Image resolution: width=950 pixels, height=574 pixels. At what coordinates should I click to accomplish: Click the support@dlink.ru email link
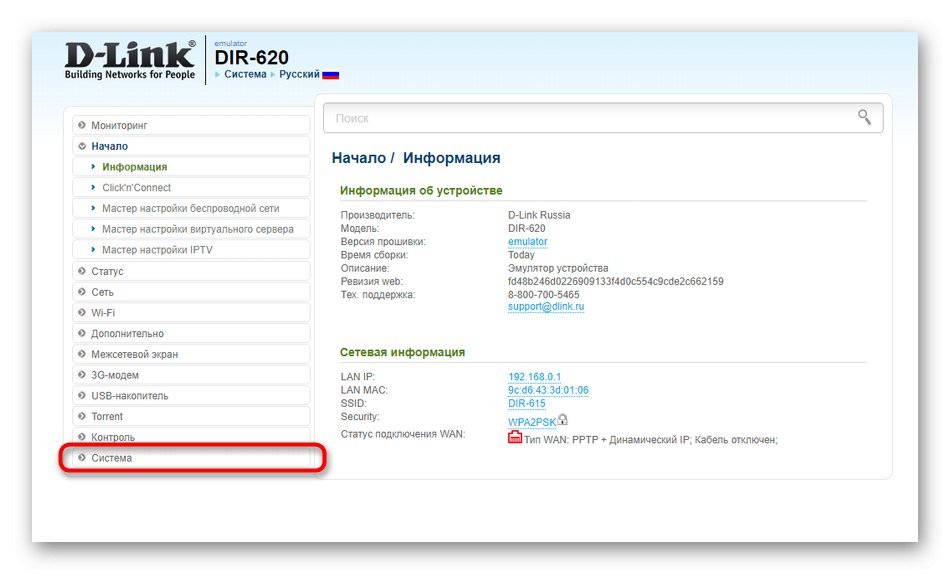[x=546, y=306]
